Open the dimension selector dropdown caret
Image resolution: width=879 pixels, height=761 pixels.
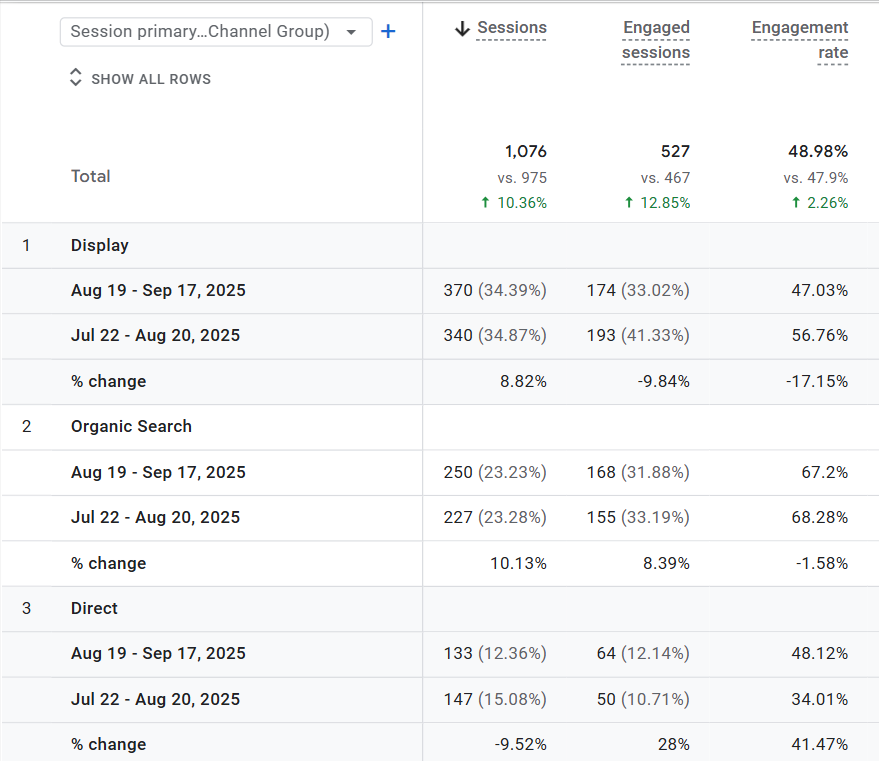[x=351, y=32]
